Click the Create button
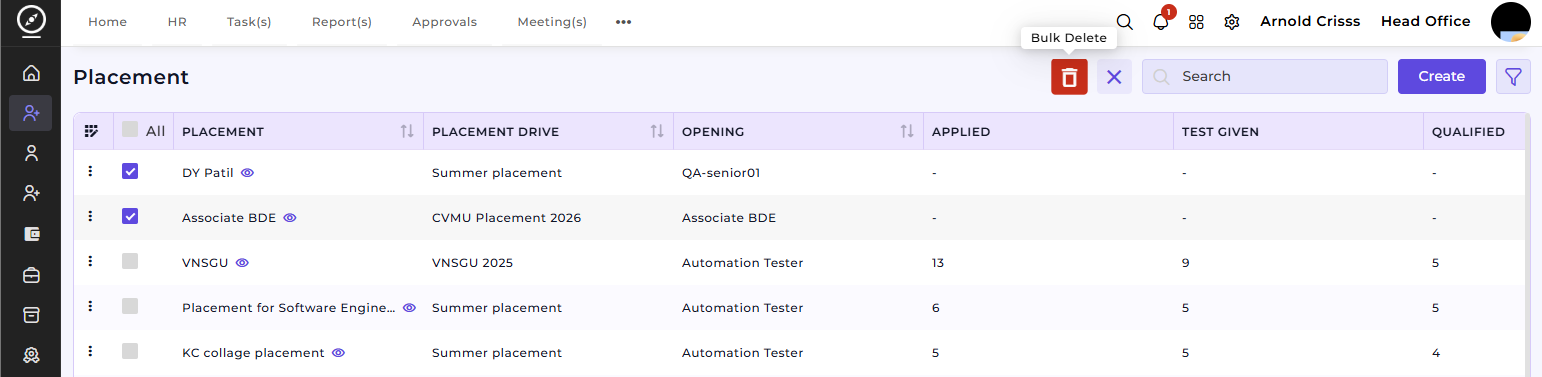This screenshot has height=377, width=1542. pyautogui.click(x=1442, y=77)
